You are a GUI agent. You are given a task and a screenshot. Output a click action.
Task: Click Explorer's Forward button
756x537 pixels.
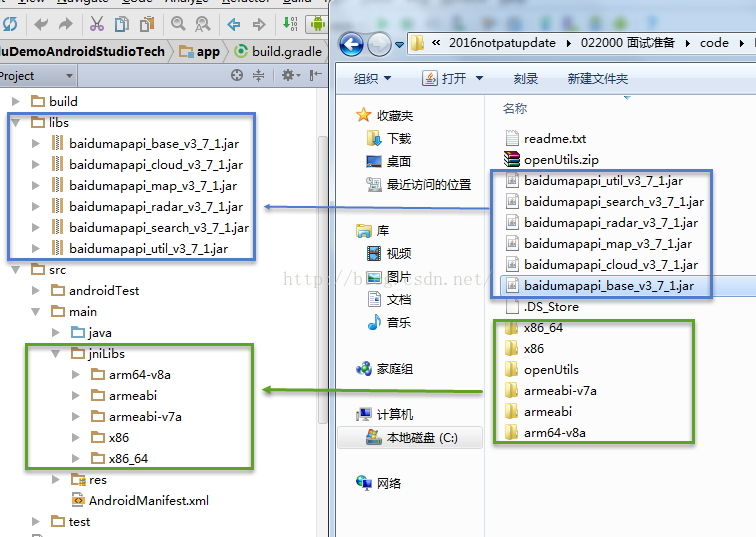(379, 44)
